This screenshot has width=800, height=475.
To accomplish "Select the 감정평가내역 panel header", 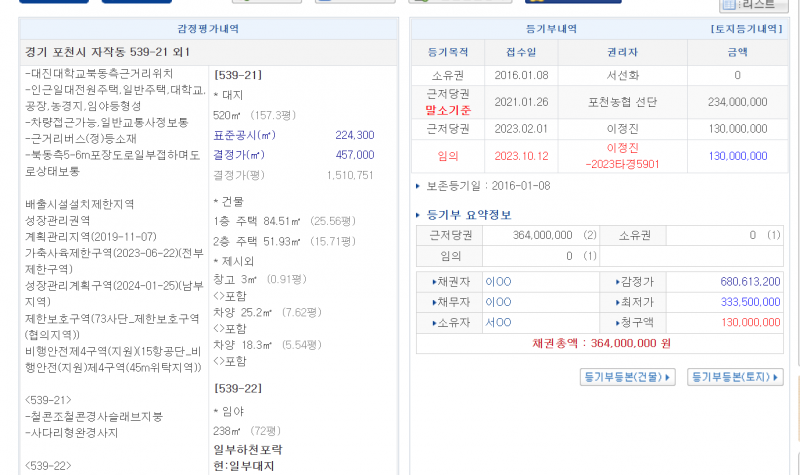I will tap(207, 30).
